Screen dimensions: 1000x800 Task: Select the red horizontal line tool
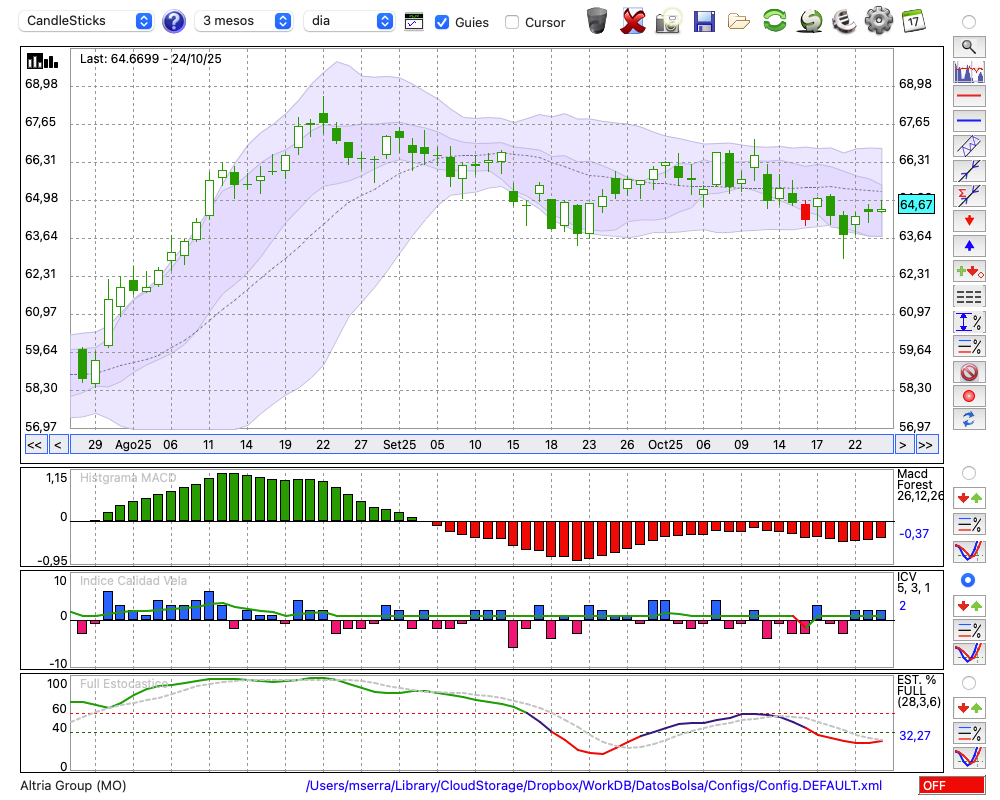968,97
